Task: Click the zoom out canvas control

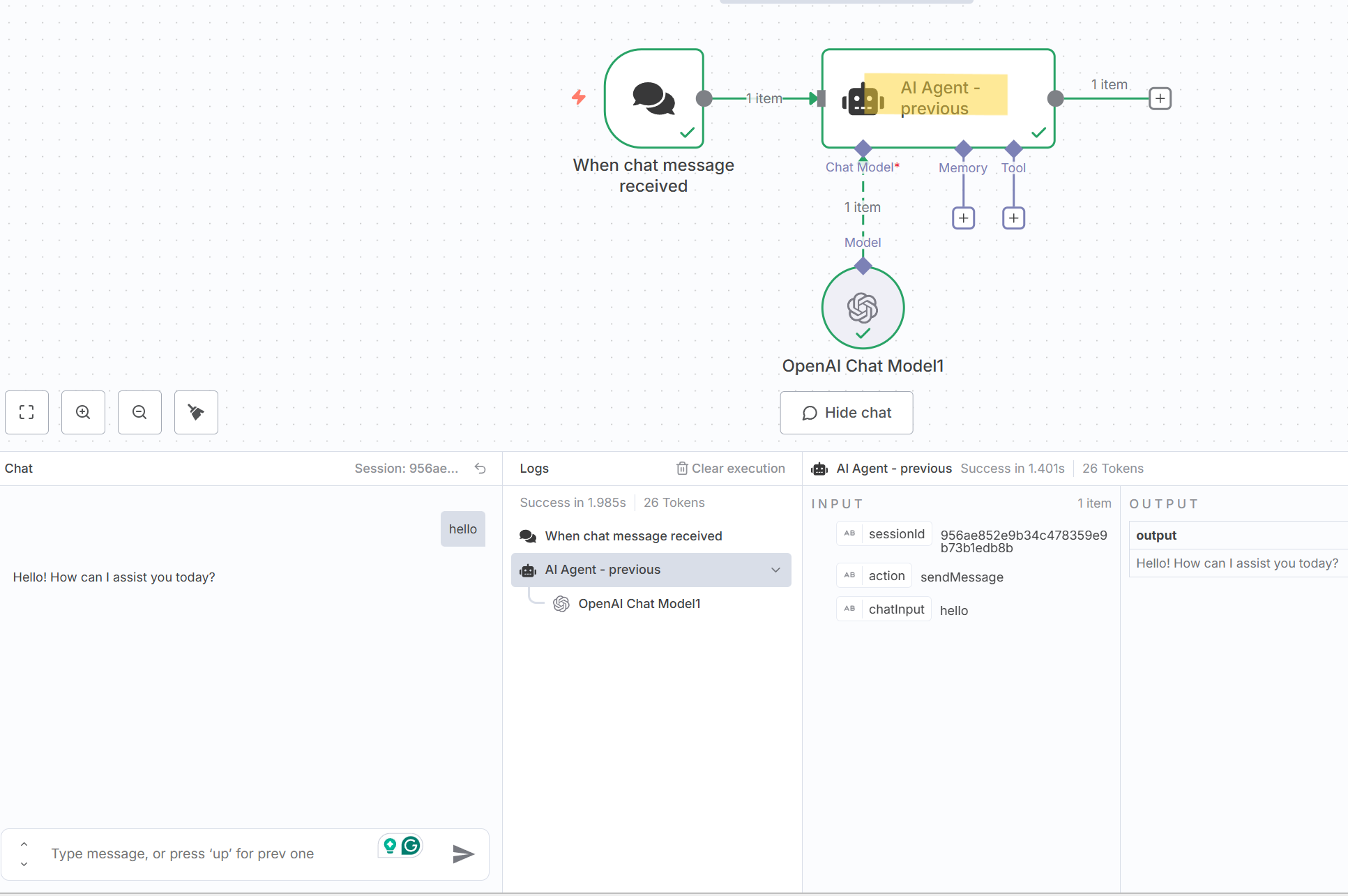Action: point(139,412)
